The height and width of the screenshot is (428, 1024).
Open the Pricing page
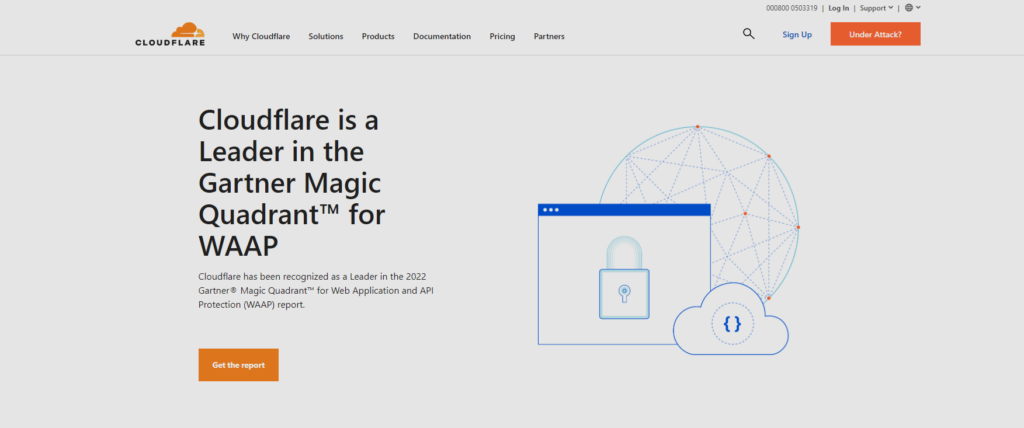click(502, 37)
